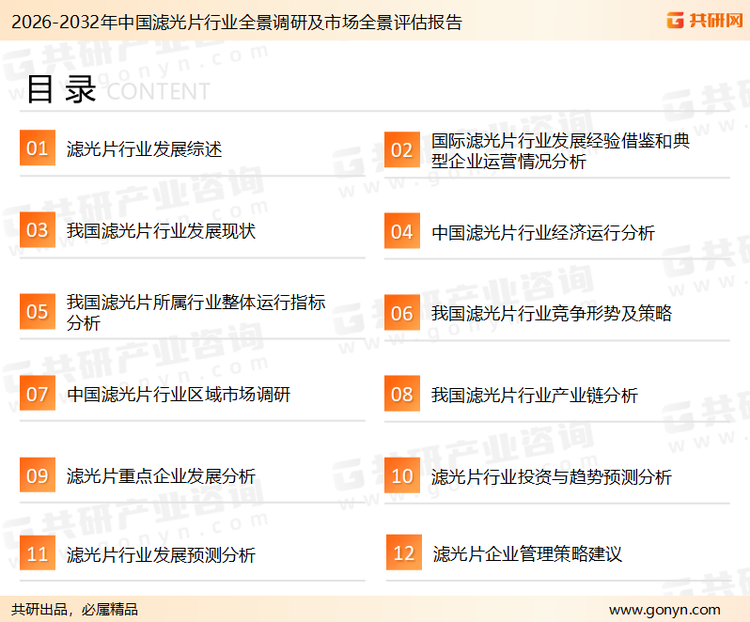Click the orange 05 number badge
Image resolution: width=750 pixels, height=622 pixels.
[x=37, y=311]
